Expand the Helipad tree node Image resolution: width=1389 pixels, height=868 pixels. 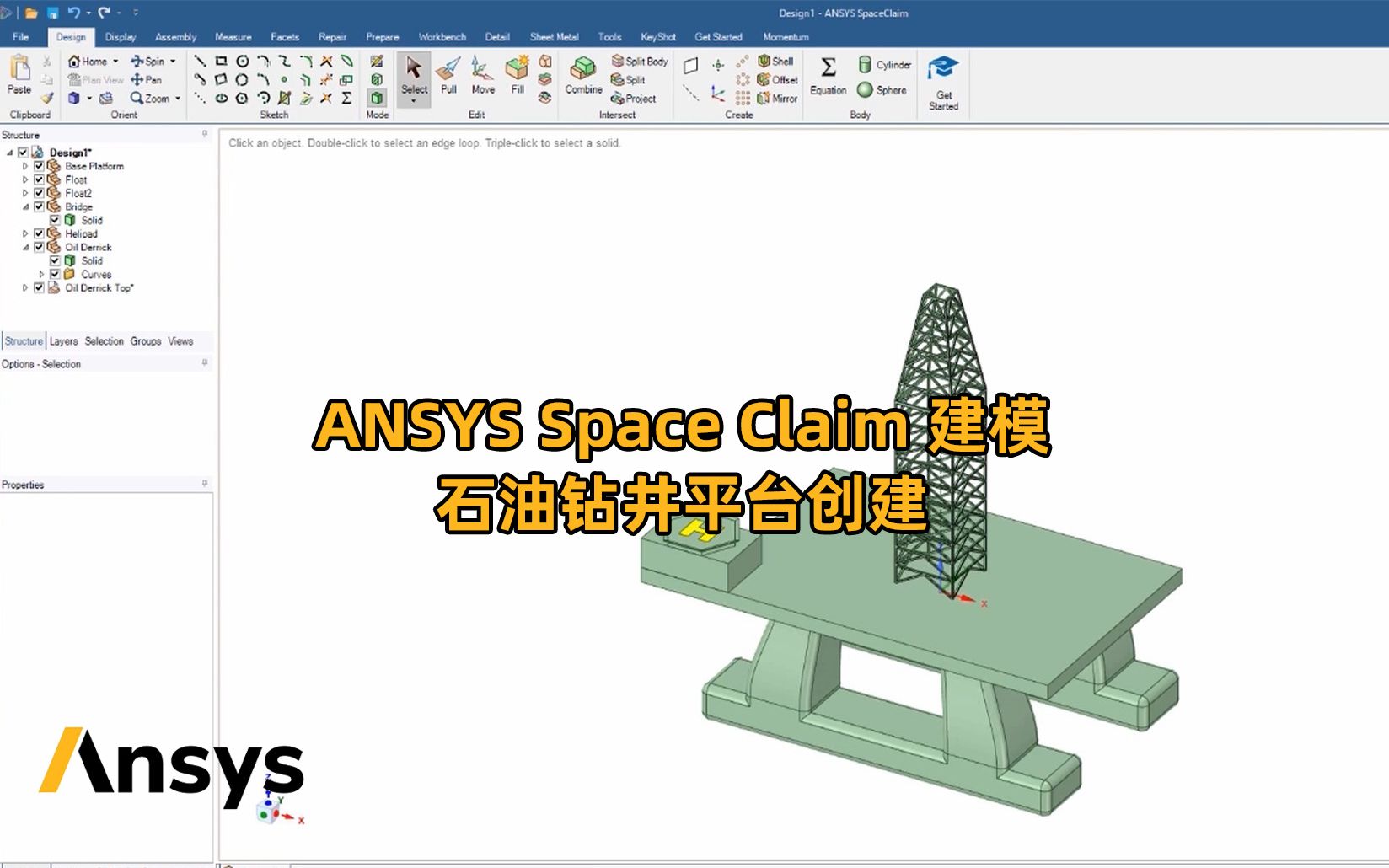coord(25,233)
